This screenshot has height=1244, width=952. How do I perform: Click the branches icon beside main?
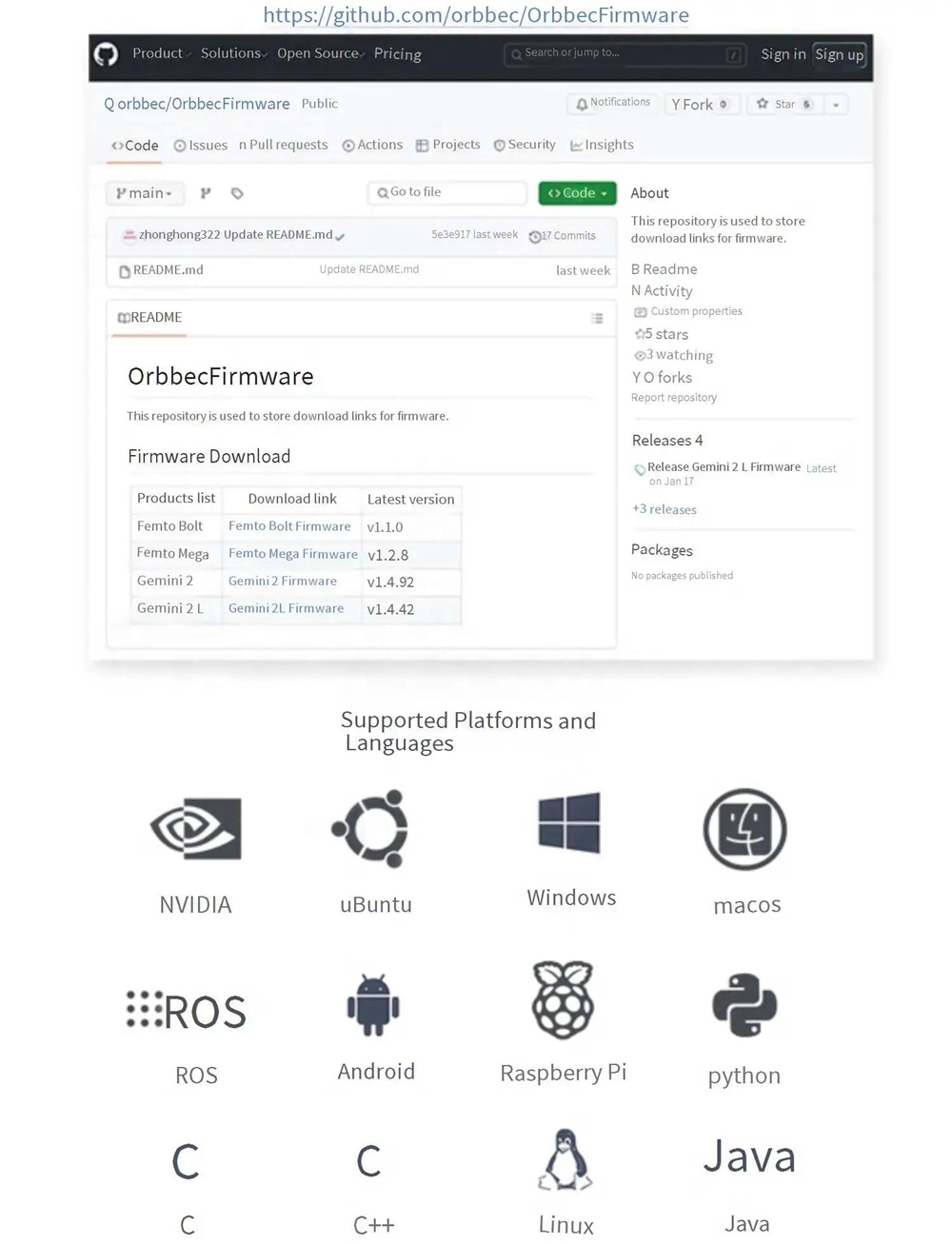[x=206, y=193]
